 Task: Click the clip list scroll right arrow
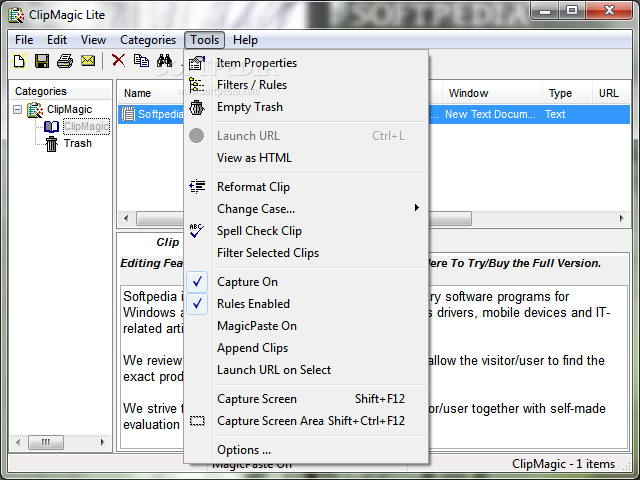[x=621, y=218]
